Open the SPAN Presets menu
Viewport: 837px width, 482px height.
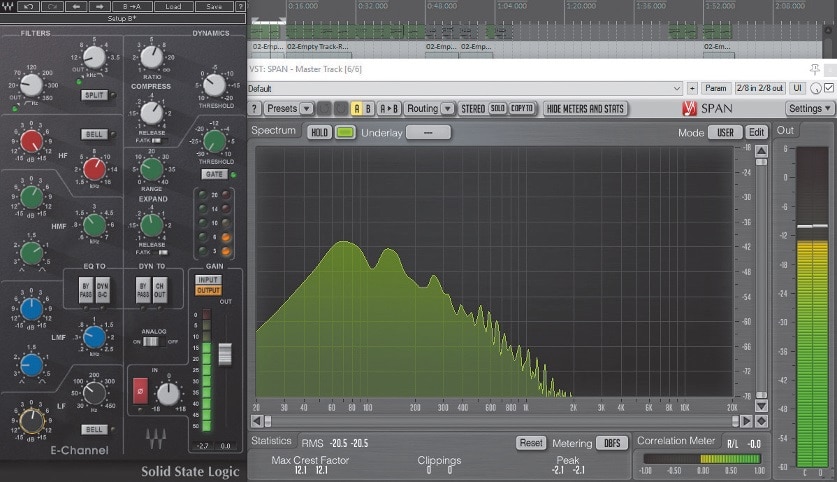(x=282, y=108)
